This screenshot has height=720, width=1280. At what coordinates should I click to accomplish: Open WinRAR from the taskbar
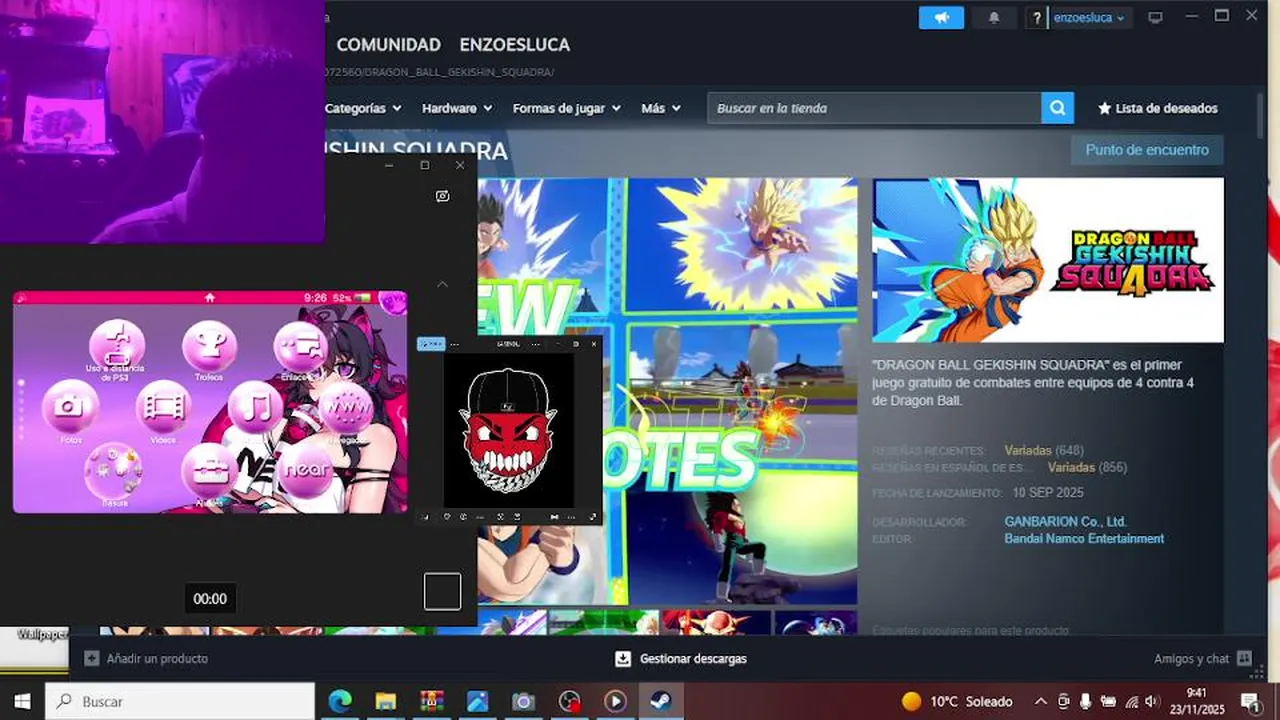click(x=432, y=701)
